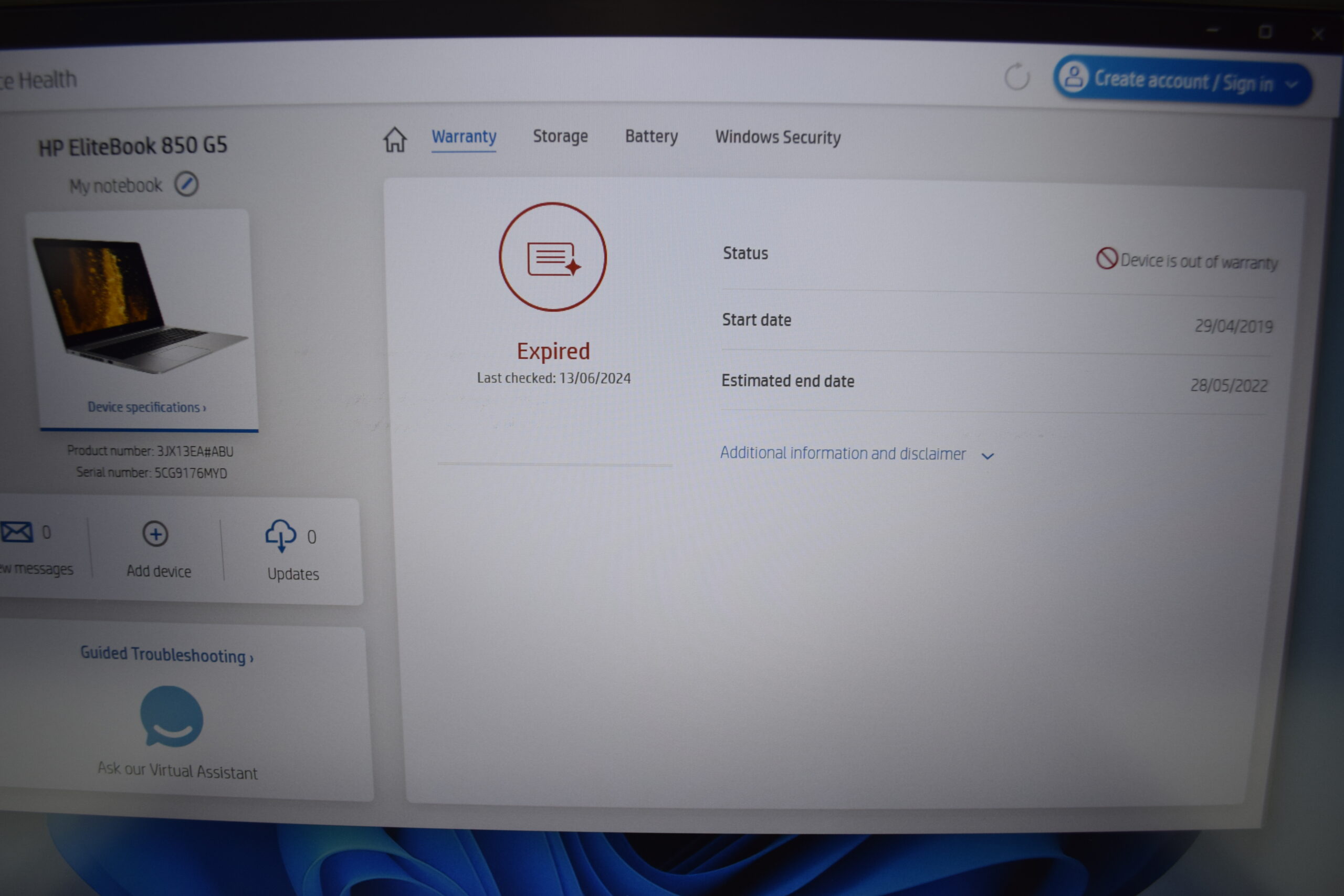This screenshot has height=896, width=1344.
Task: Close the HP Support Assistant window
Action: (x=1318, y=35)
